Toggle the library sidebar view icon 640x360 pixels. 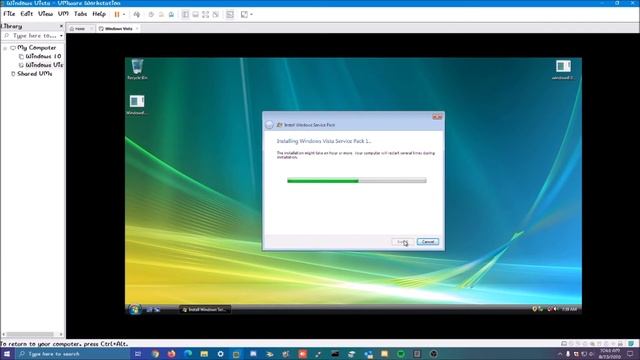click(186, 14)
